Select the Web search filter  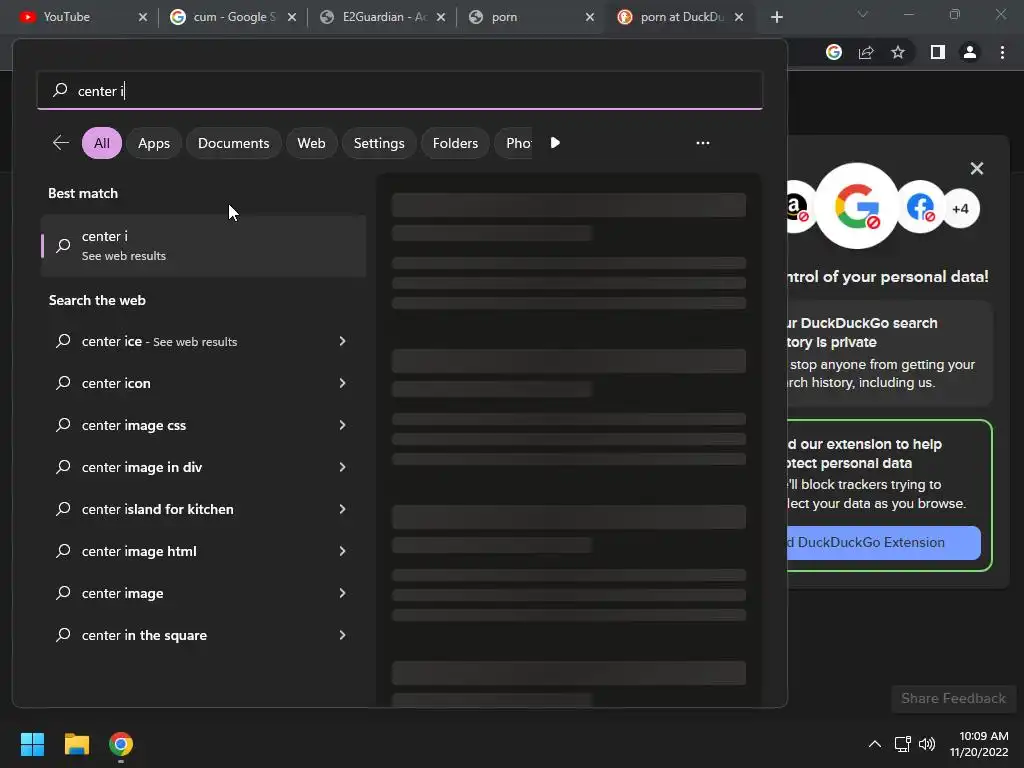312,143
